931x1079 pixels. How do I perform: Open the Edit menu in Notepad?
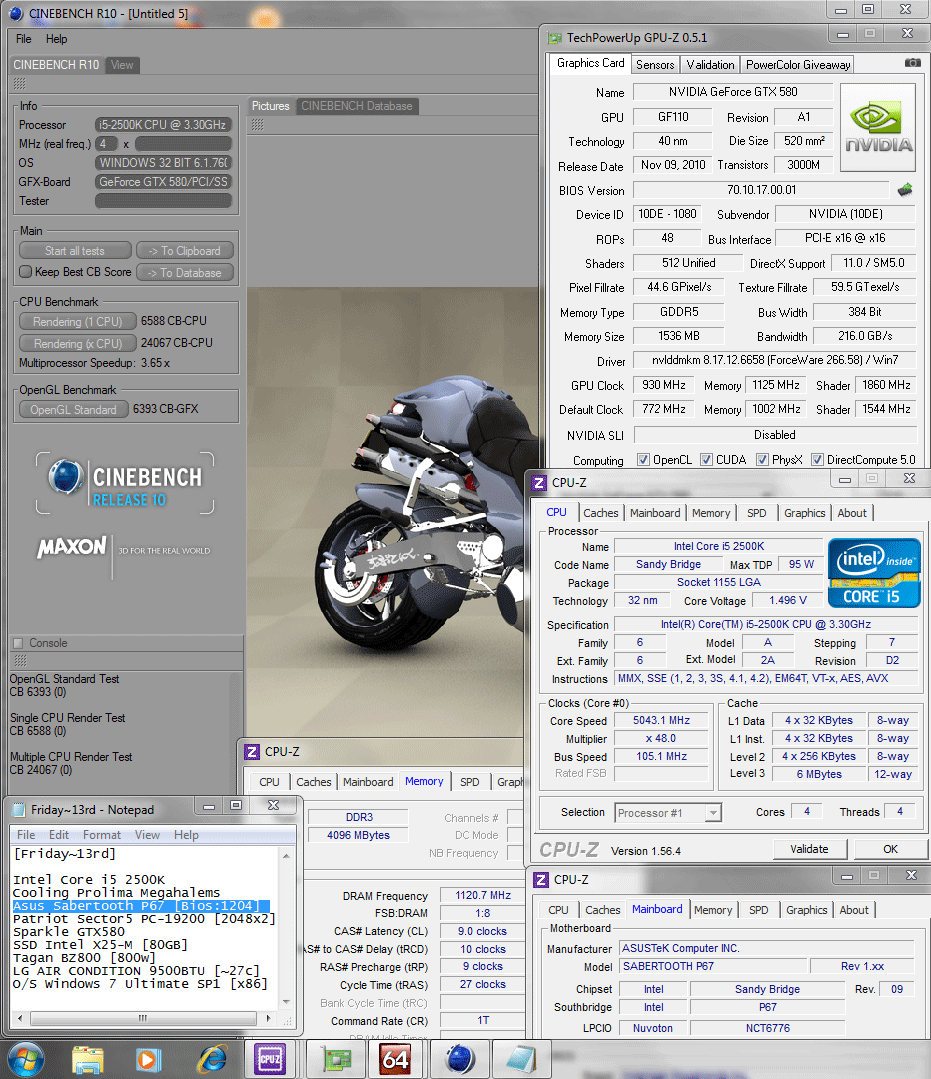pyautogui.click(x=58, y=835)
